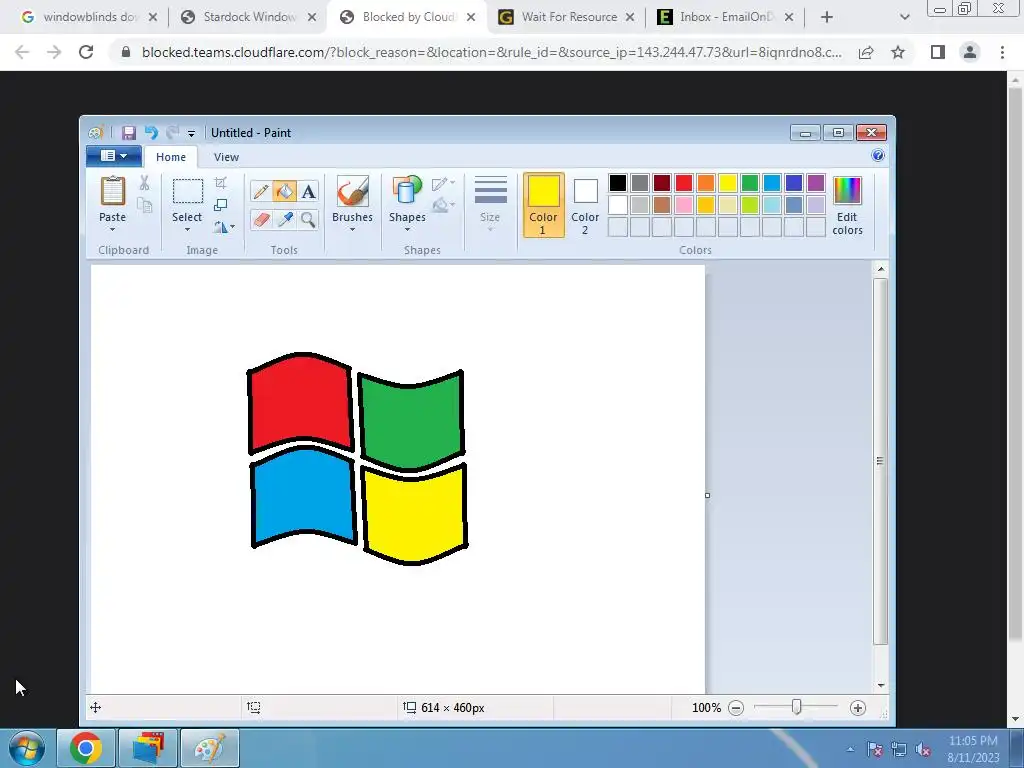The image size is (1024, 768).
Task: Click the Brushes tool icon
Action: (x=353, y=191)
